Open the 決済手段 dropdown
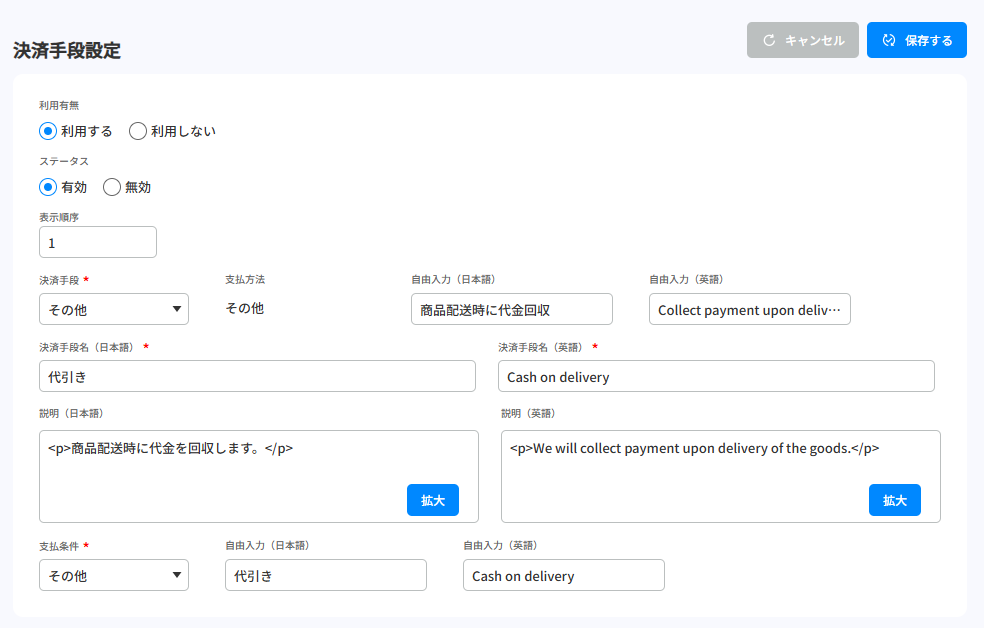Viewport: 984px width, 628px height. (x=114, y=309)
